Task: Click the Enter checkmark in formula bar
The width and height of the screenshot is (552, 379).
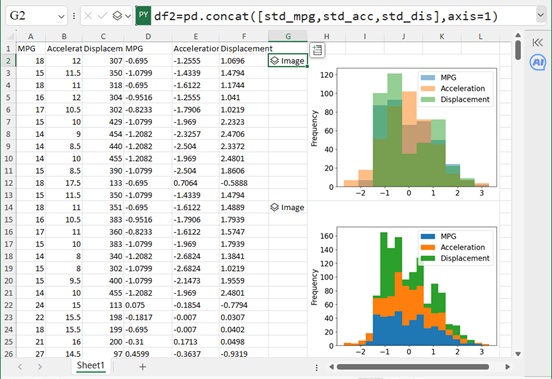Action: click(x=102, y=16)
